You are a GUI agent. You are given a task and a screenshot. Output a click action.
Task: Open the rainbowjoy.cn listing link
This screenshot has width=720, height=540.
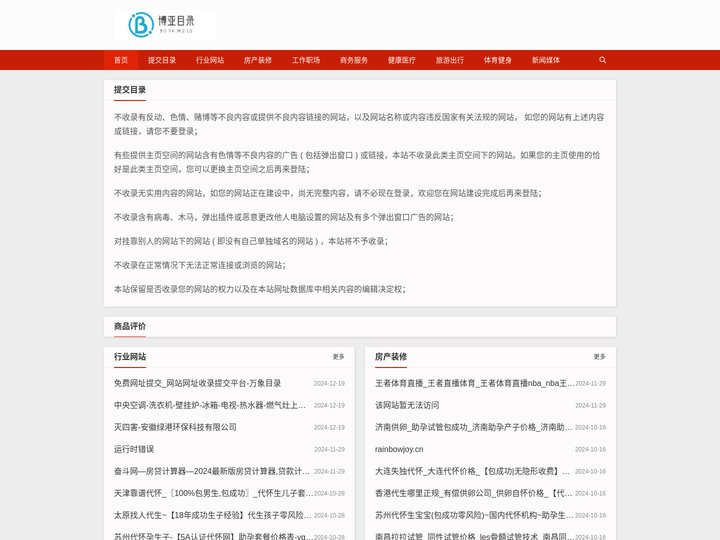point(399,449)
